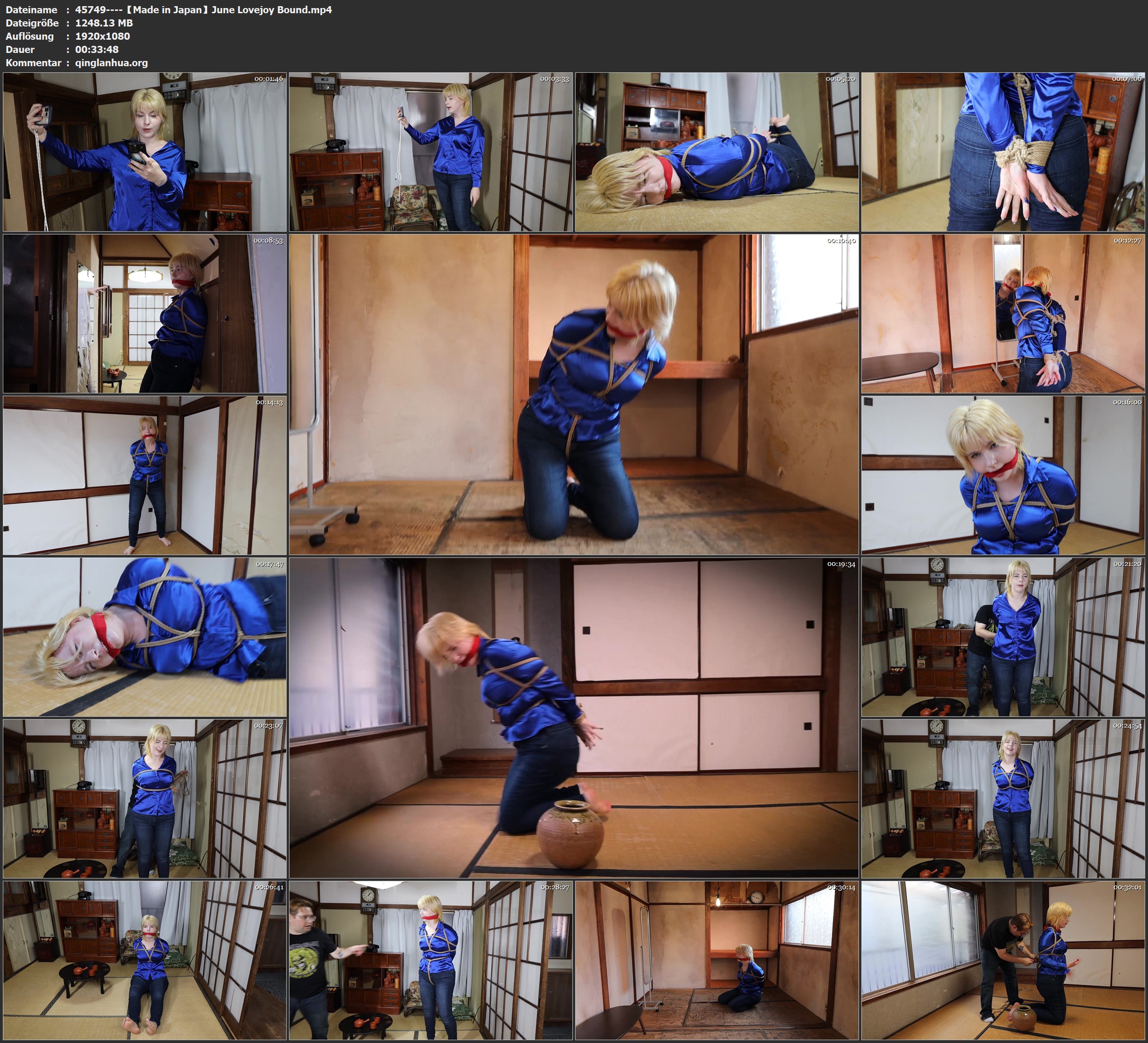The width and height of the screenshot is (1148, 1043).
Task: Open the large 00:10:40 frame
Action: pyautogui.click(x=573, y=394)
